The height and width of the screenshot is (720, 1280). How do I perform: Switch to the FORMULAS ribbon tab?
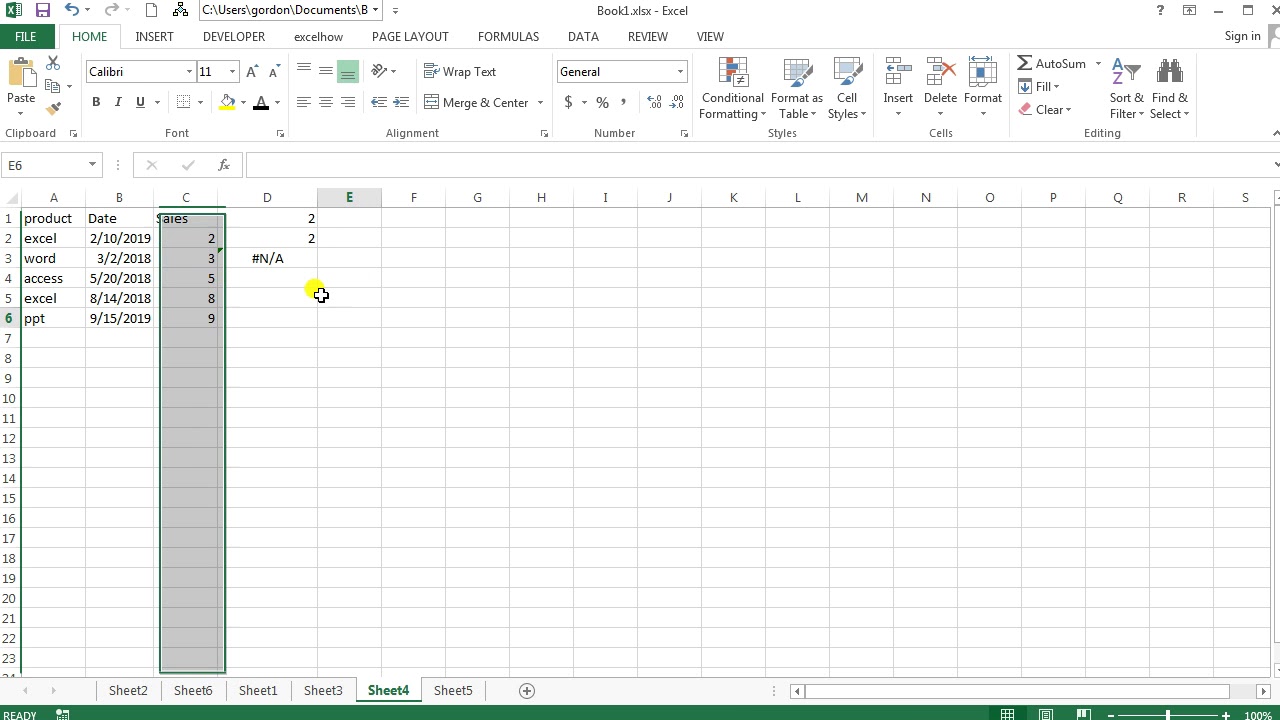508,36
